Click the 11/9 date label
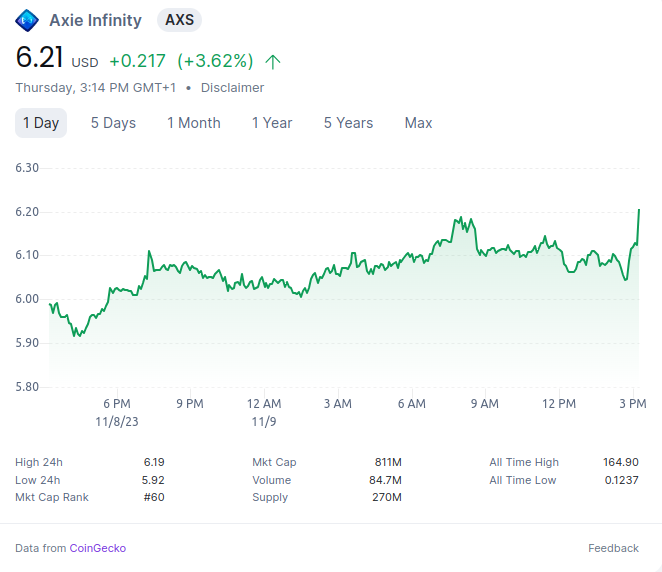This screenshot has height=572, width=662. coord(264,422)
